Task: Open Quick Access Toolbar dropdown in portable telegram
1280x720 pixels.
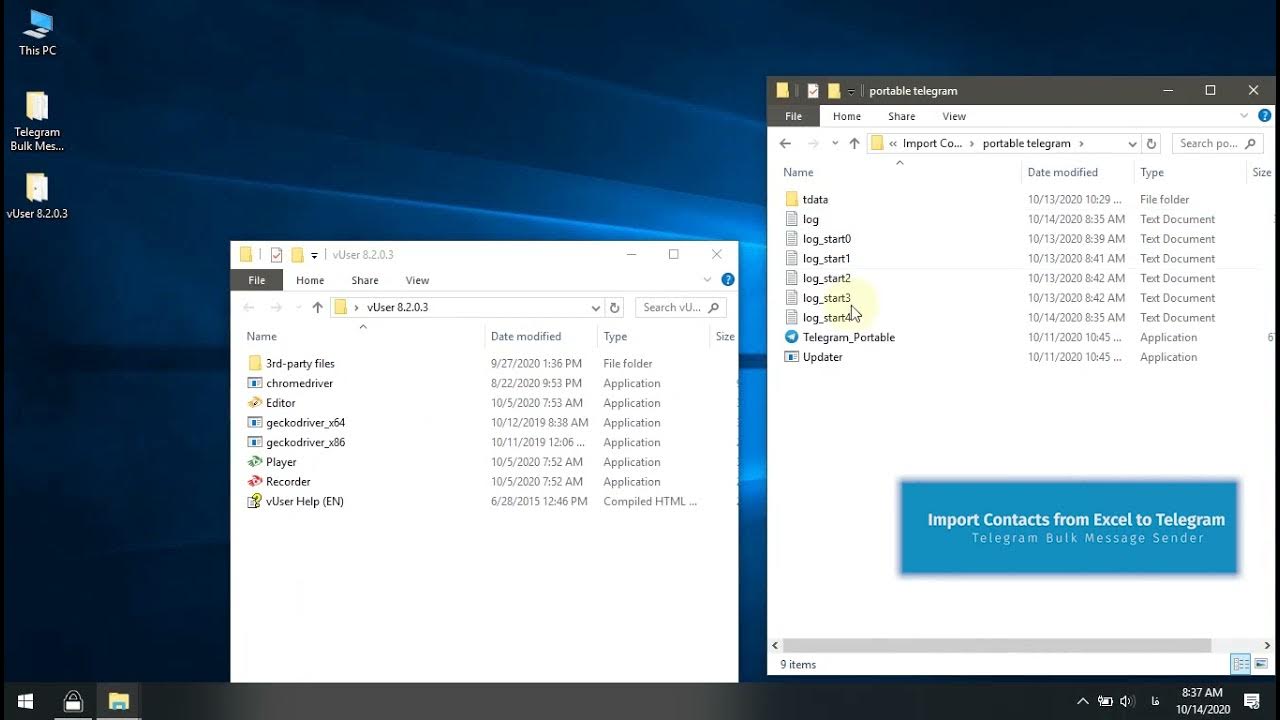Action: click(851, 91)
